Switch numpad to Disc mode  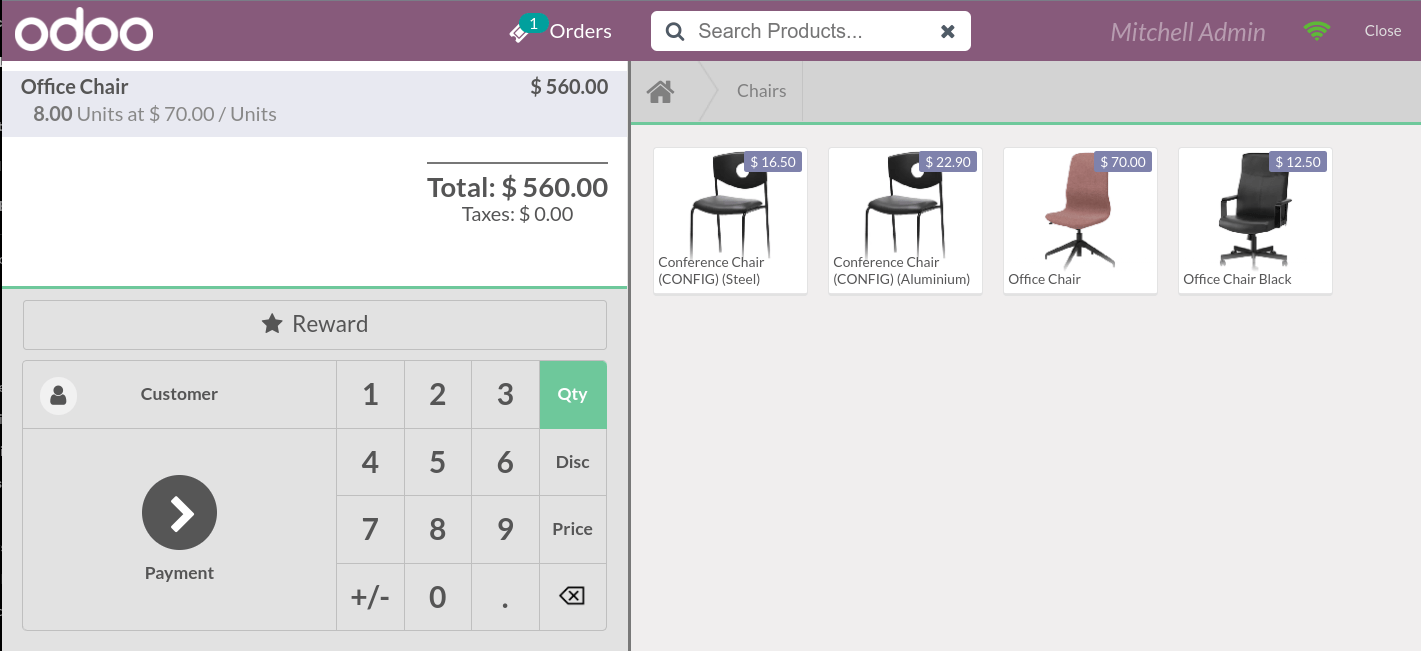point(572,462)
